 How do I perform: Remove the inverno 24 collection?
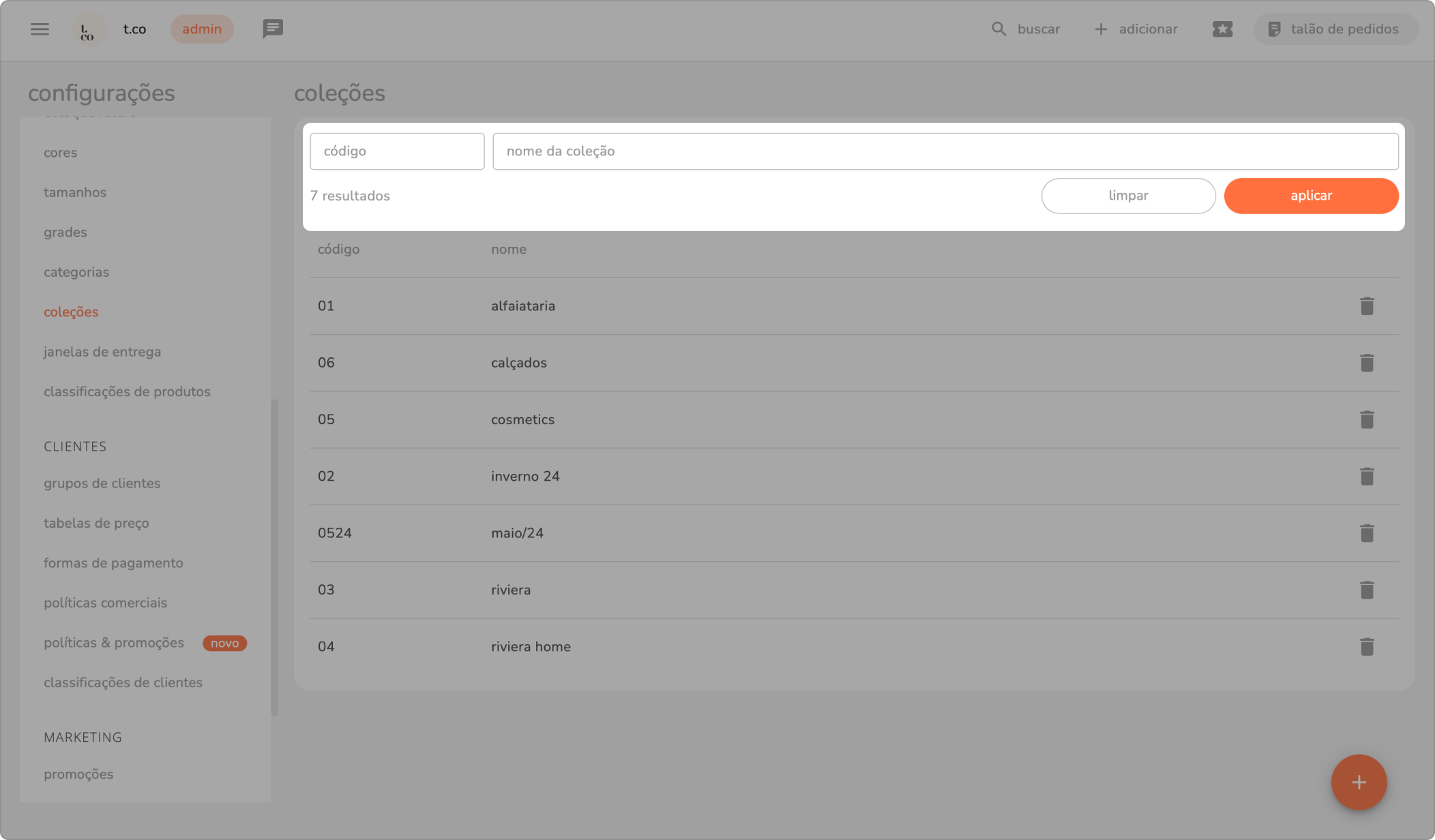tap(1366, 476)
